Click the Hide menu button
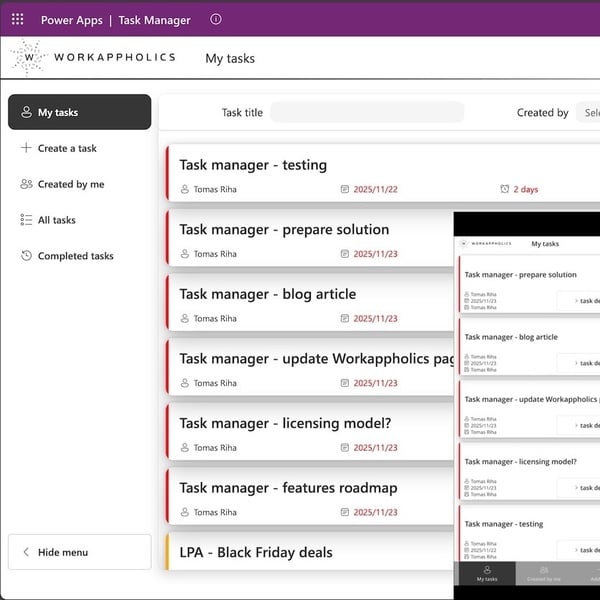The width and height of the screenshot is (600, 600). coord(80,552)
